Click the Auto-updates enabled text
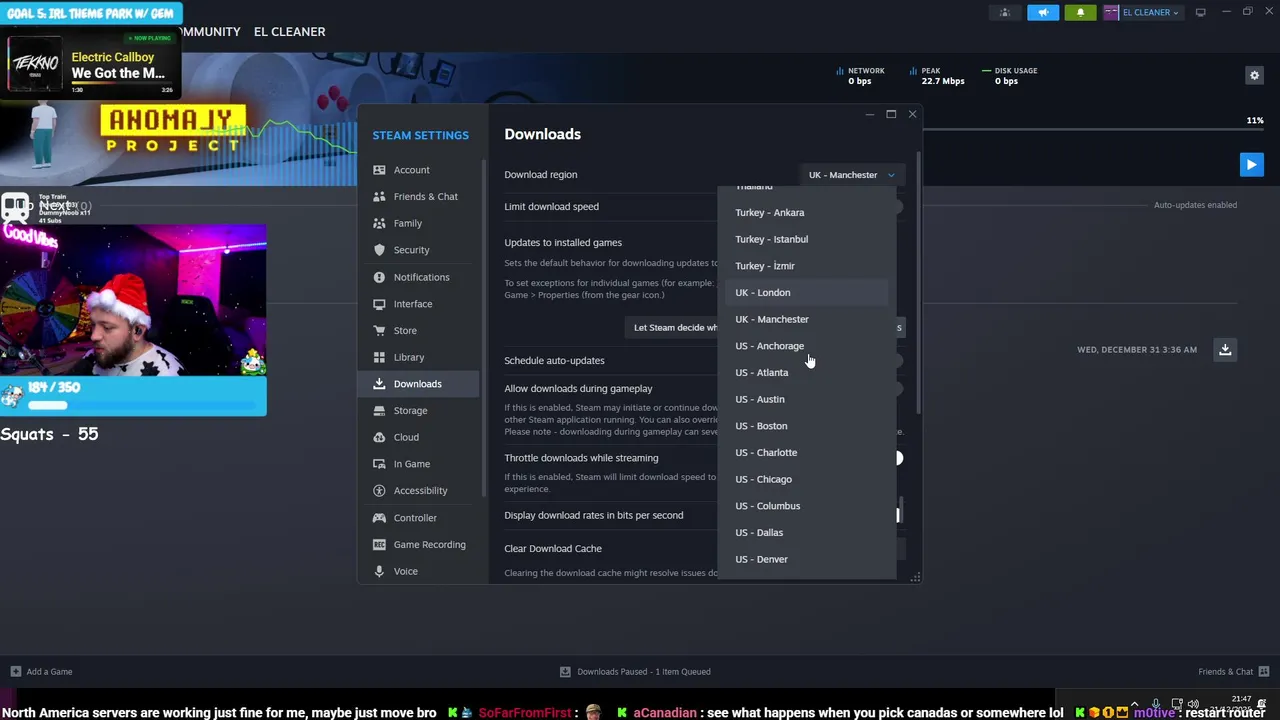The height and width of the screenshot is (720, 1280). (1195, 205)
